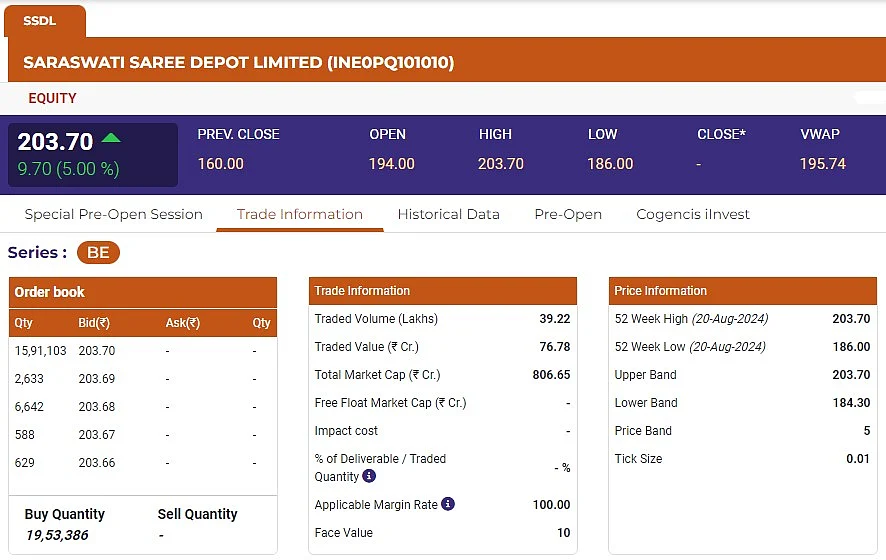This screenshot has height=560, width=886.
Task: Click 52 Week High value 203.70
Action: tap(851, 319)
